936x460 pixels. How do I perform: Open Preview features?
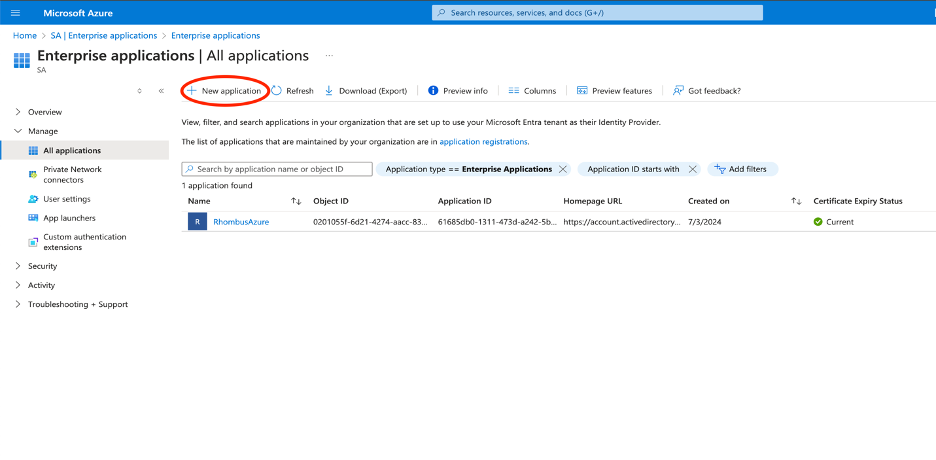click(614, 91)
